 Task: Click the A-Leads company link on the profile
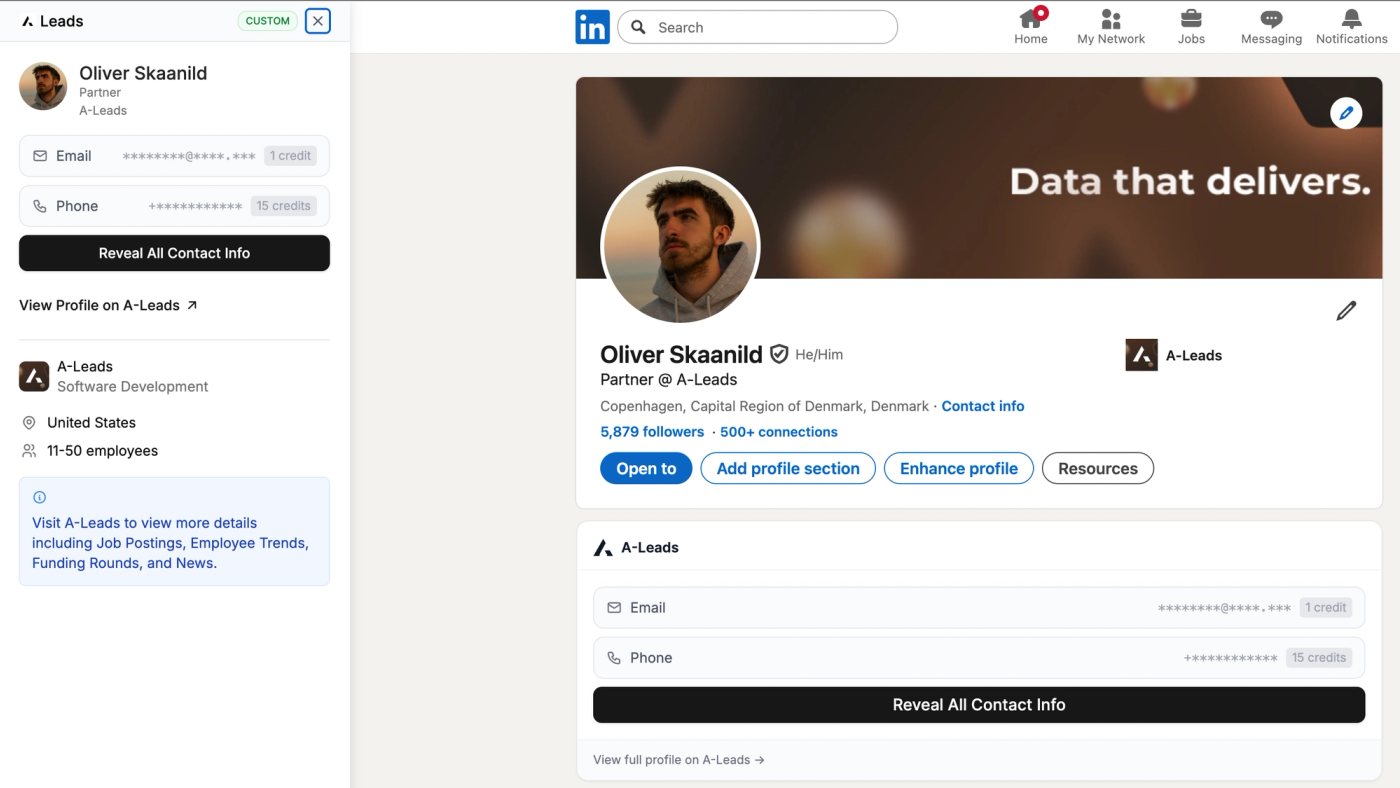click(x=1174, y=355)
